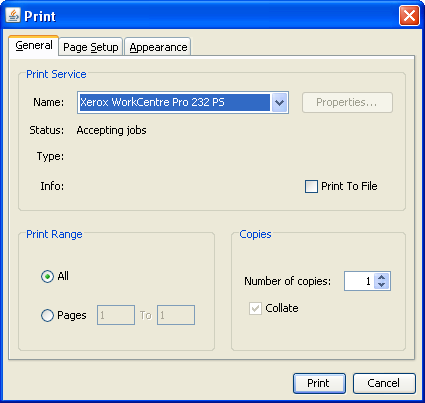
Task: Open the Page Setup tab
Action: click(91, 47)
